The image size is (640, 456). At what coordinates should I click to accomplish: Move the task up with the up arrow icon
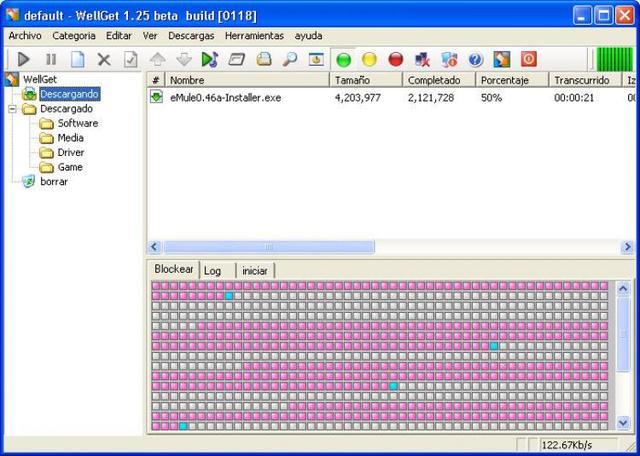(x=158, y=60)
